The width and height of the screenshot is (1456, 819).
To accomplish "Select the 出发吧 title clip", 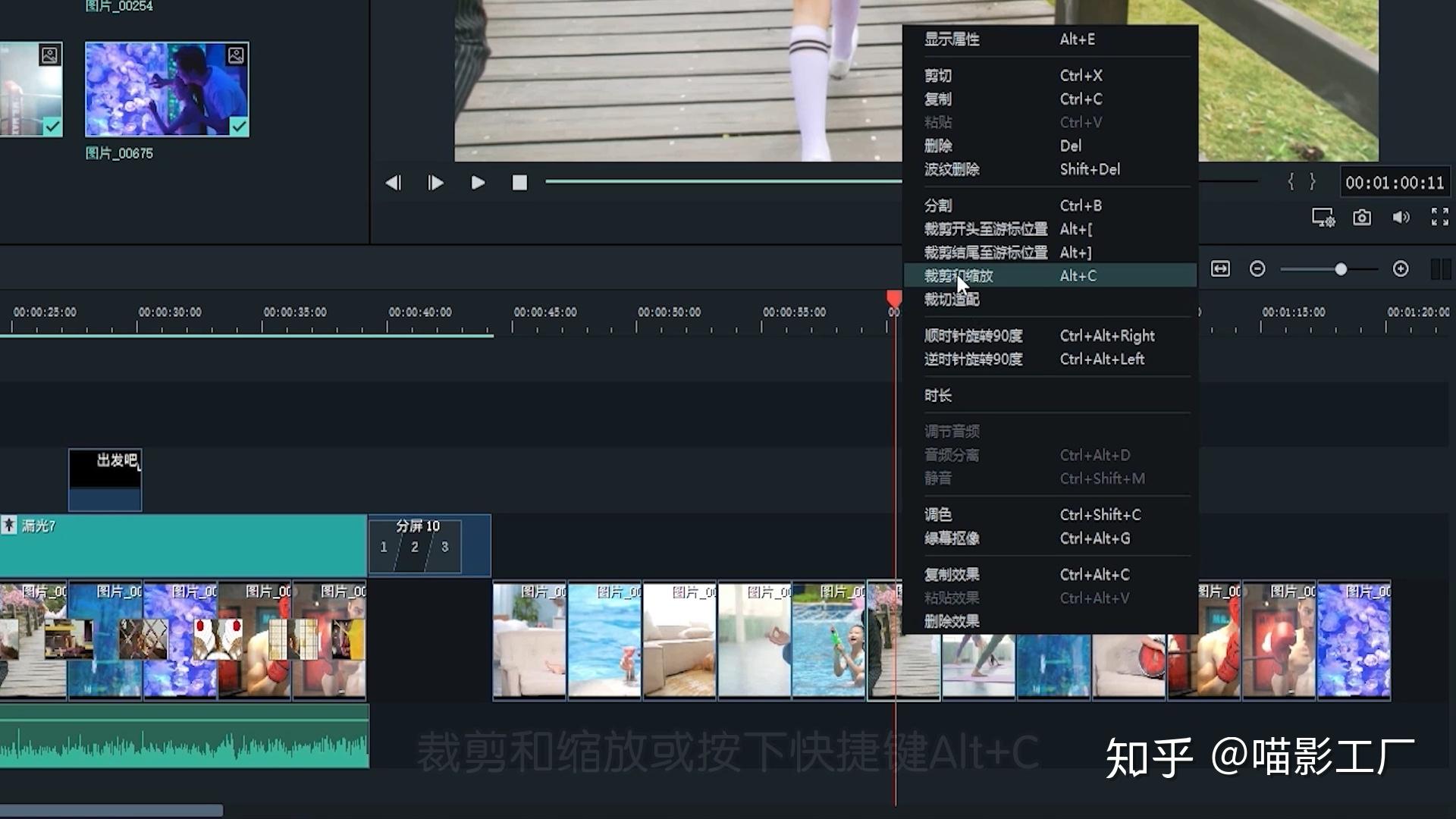I will [x=105, y=479].
